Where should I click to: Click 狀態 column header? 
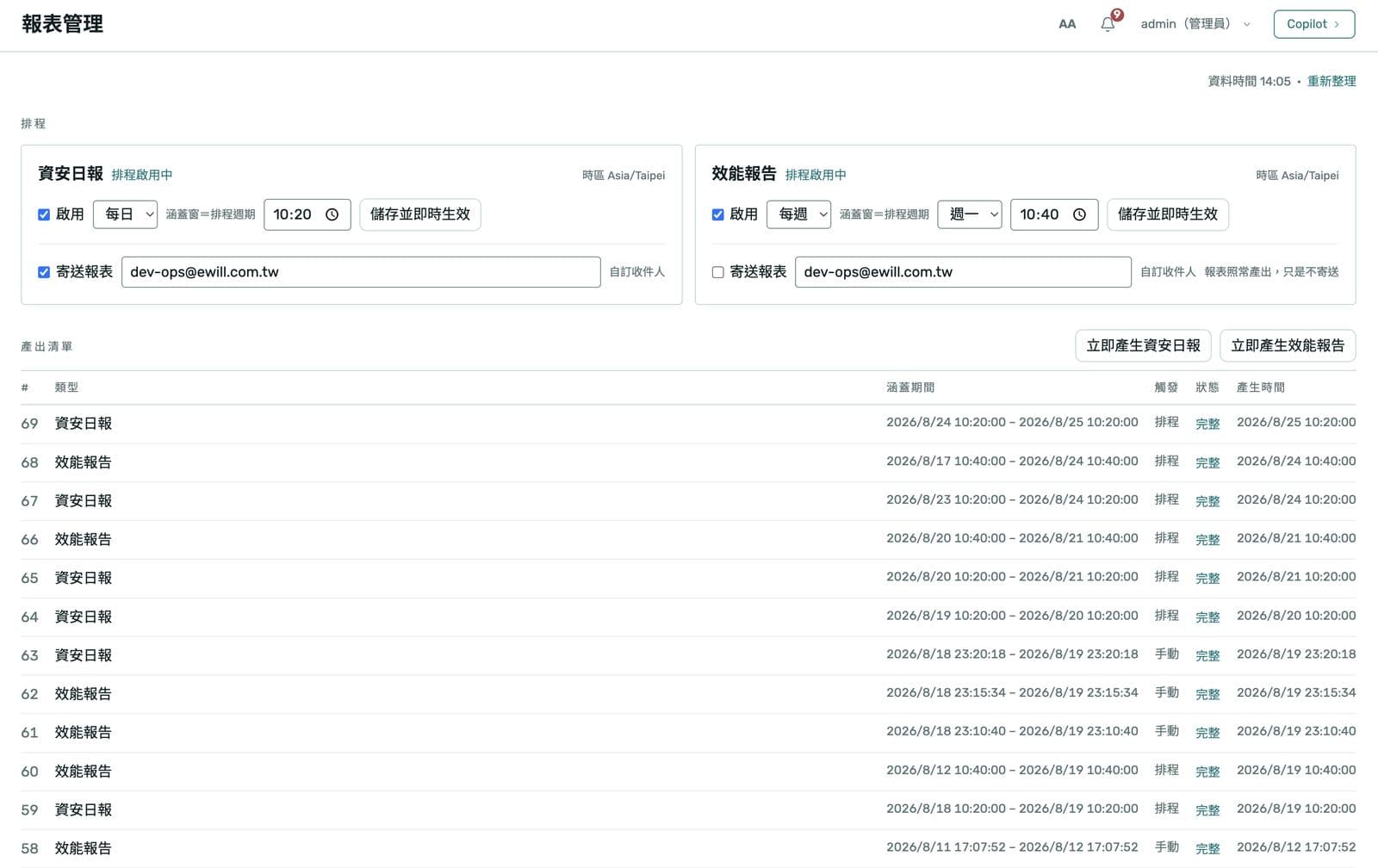[x=1207, y=387]
